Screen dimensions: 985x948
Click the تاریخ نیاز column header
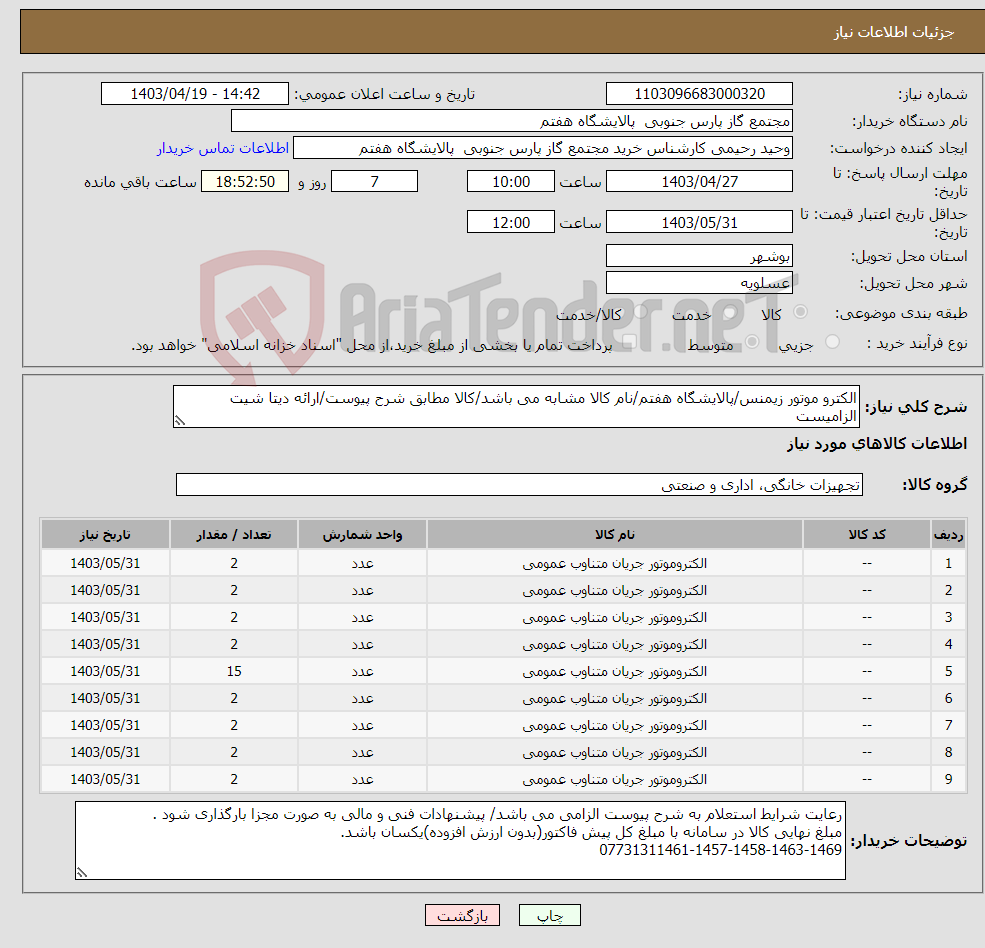click(105, 535)
